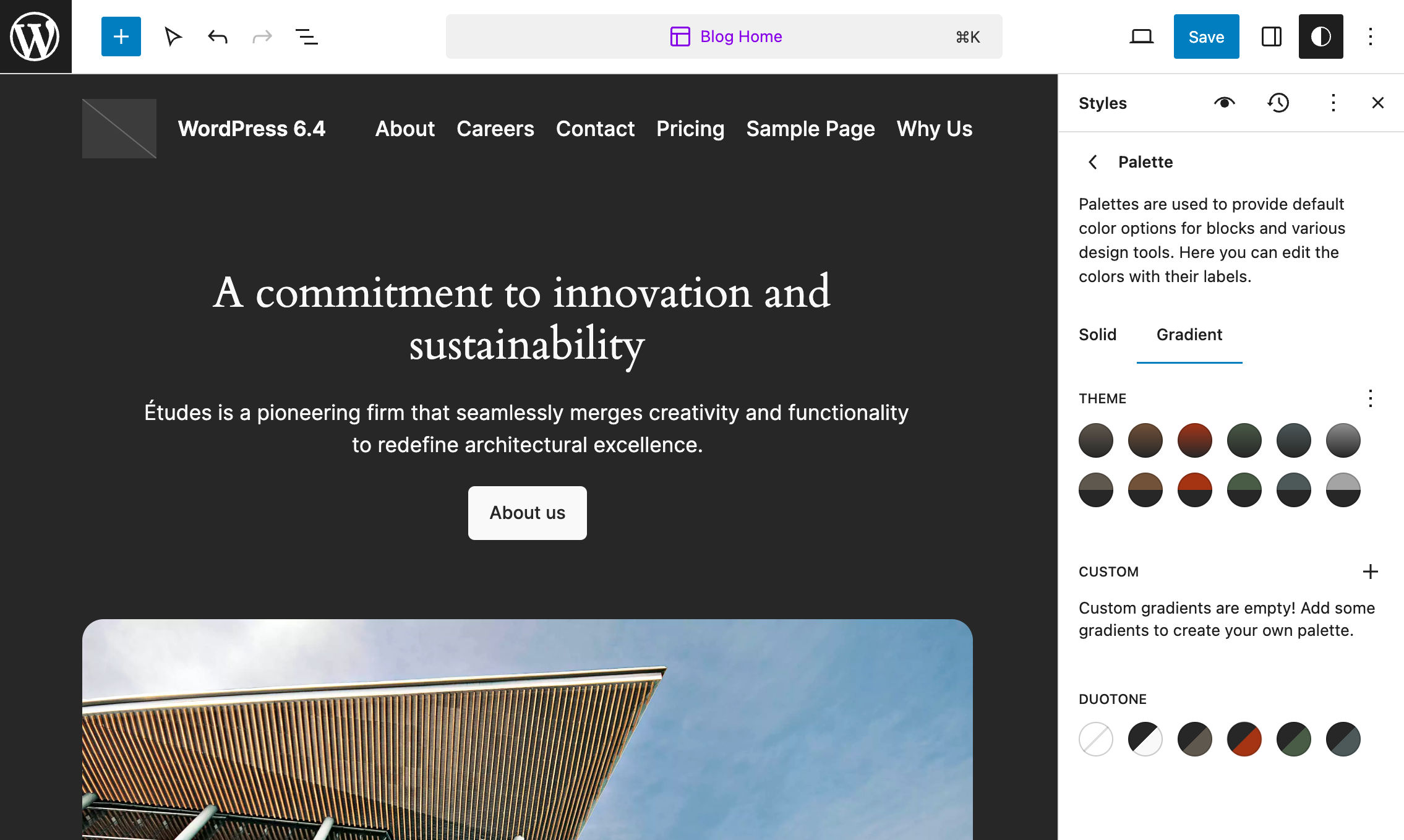Switch to the Solid palette tab
1404x840 pixels.
(1097, 334)
